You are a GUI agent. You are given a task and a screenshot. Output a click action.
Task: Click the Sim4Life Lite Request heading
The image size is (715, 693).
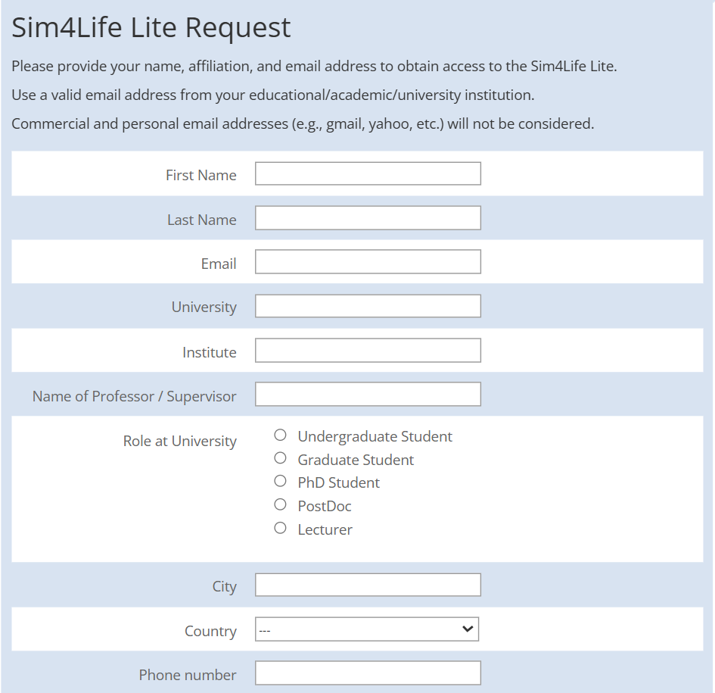coord(151,28)
